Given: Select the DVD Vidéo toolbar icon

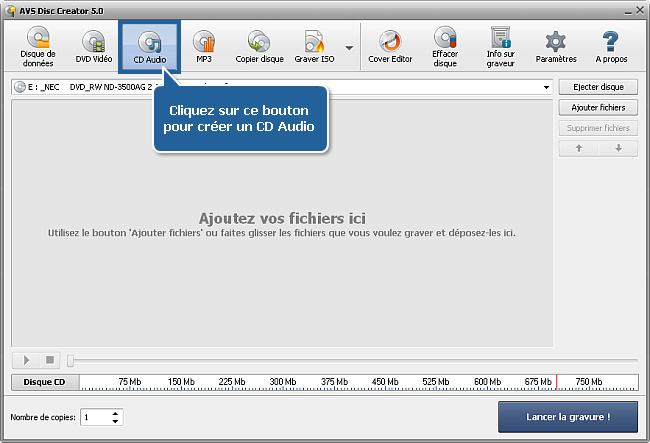Looking at the screenshot, I should tap(94, 46).
